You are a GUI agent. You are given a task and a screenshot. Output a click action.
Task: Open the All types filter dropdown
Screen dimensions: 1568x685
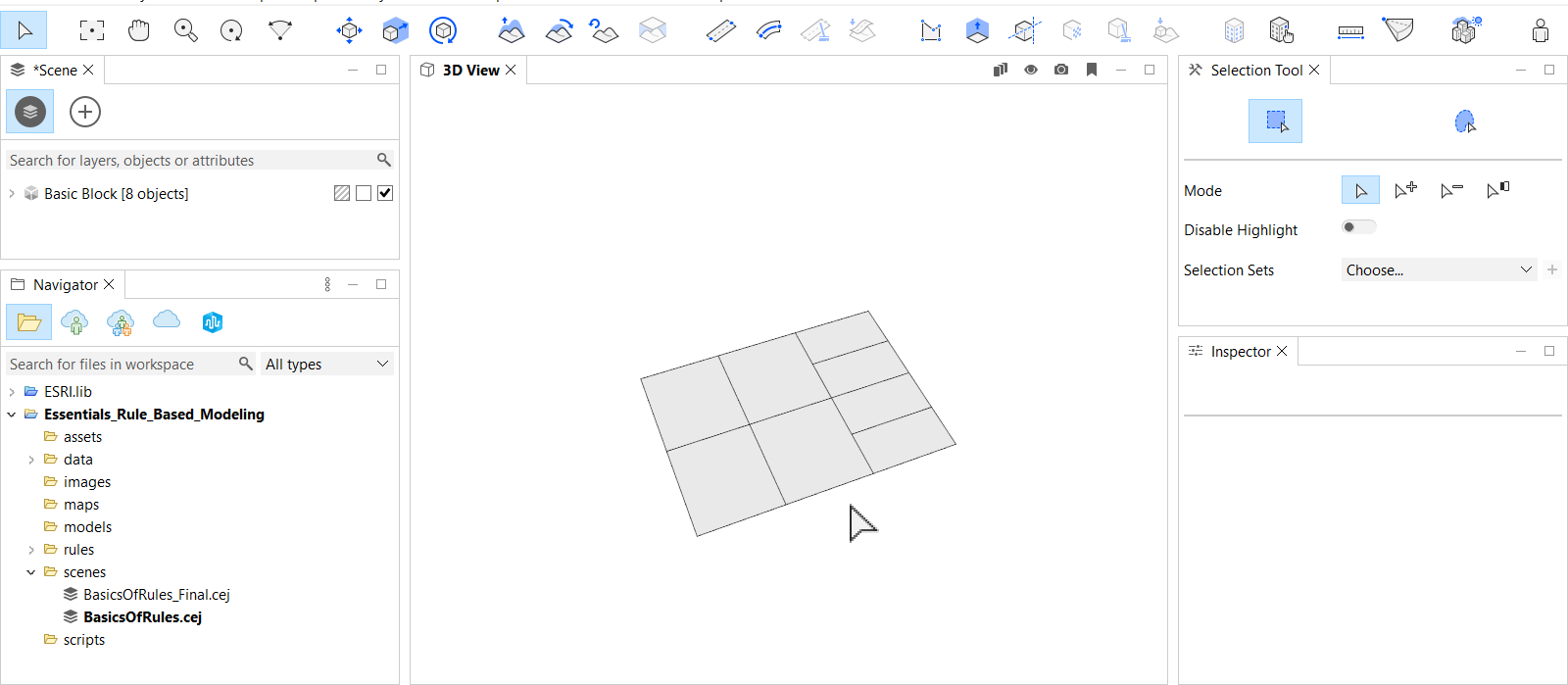pyautogui.click(x=326, y=364)
